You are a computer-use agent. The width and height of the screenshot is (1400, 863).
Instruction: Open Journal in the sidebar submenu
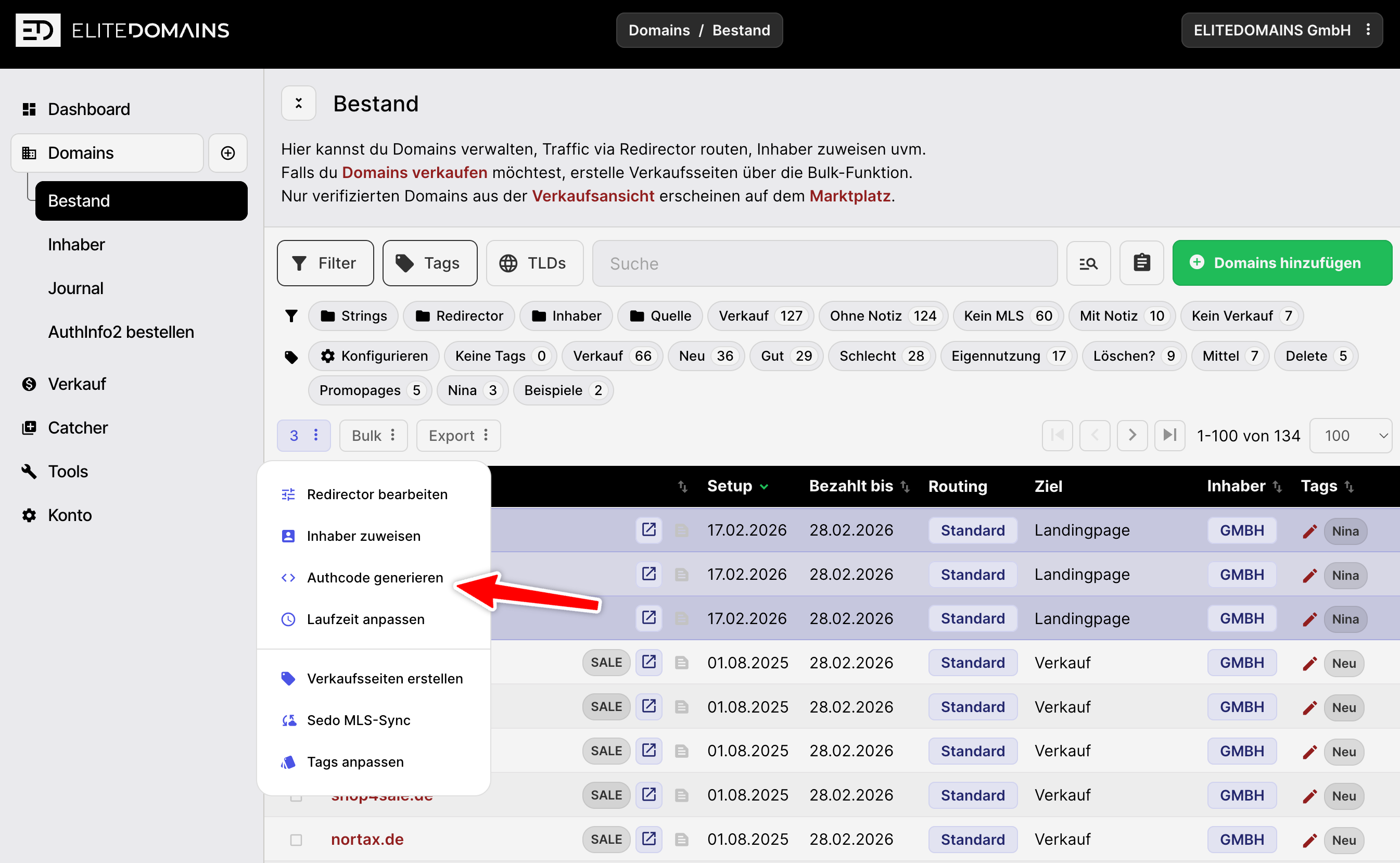(75, 288)
